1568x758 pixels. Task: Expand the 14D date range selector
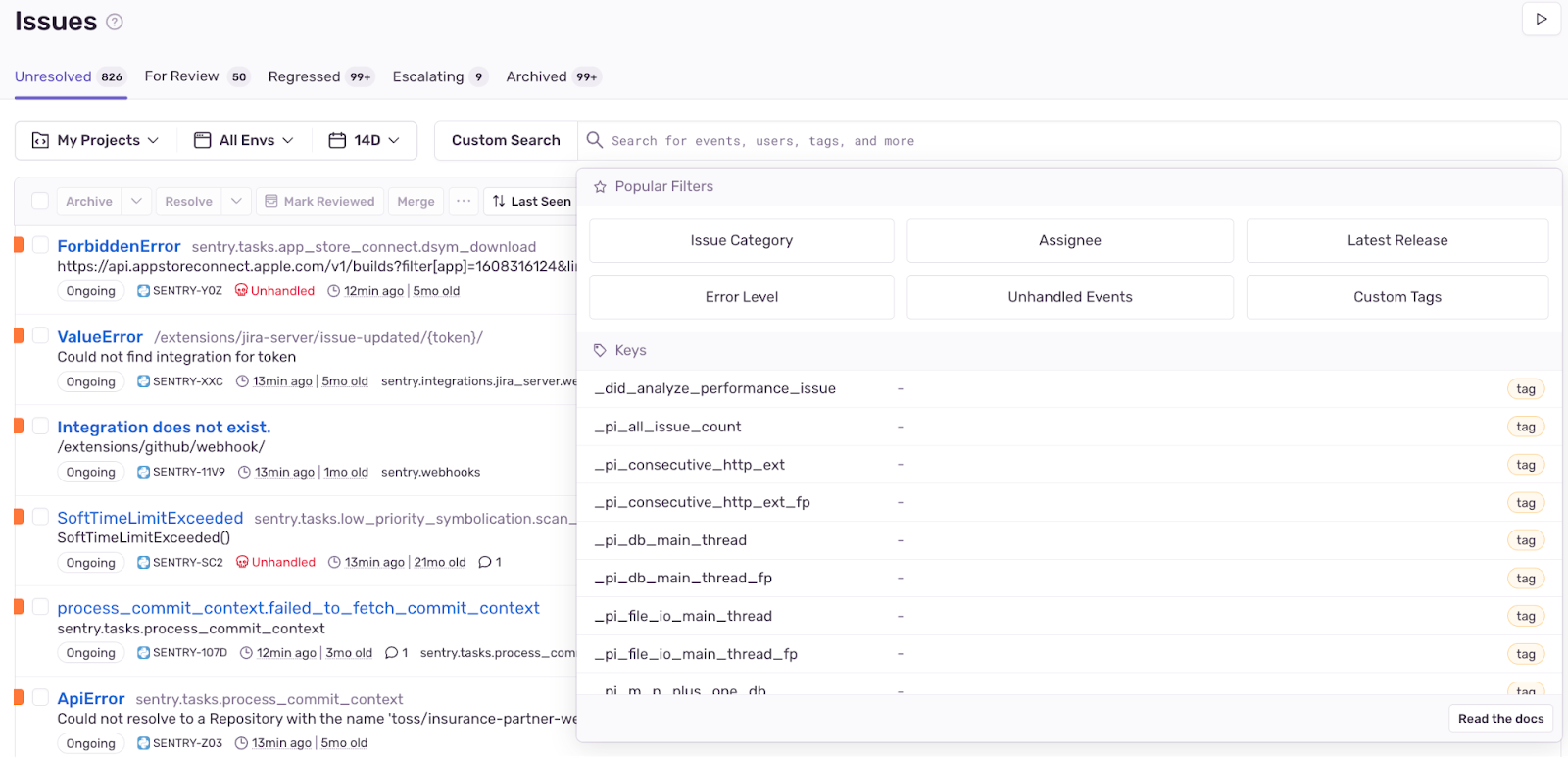point(365,140)
